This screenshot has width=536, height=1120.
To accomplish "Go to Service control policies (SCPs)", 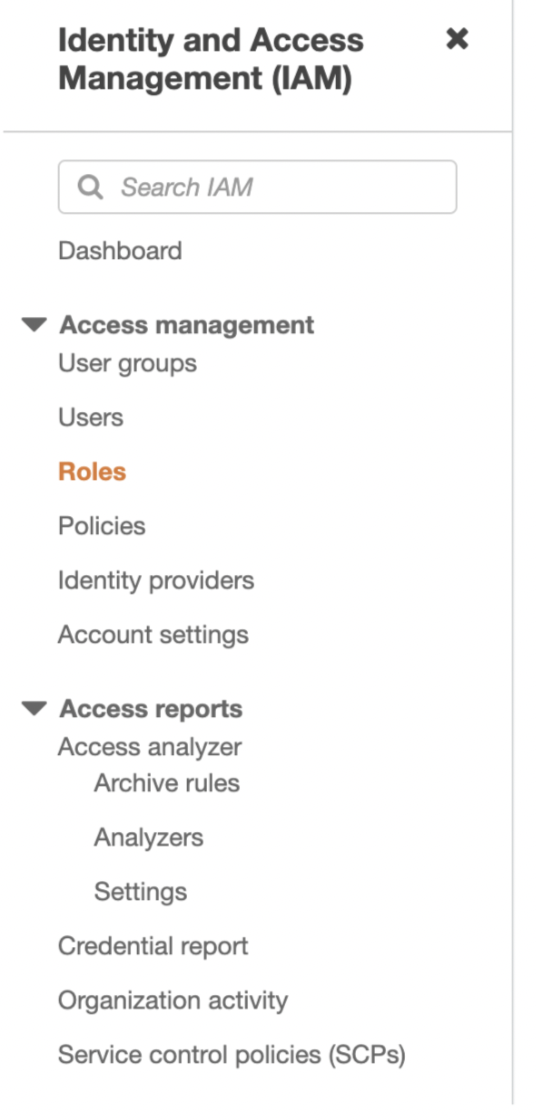I will 232,1055.
